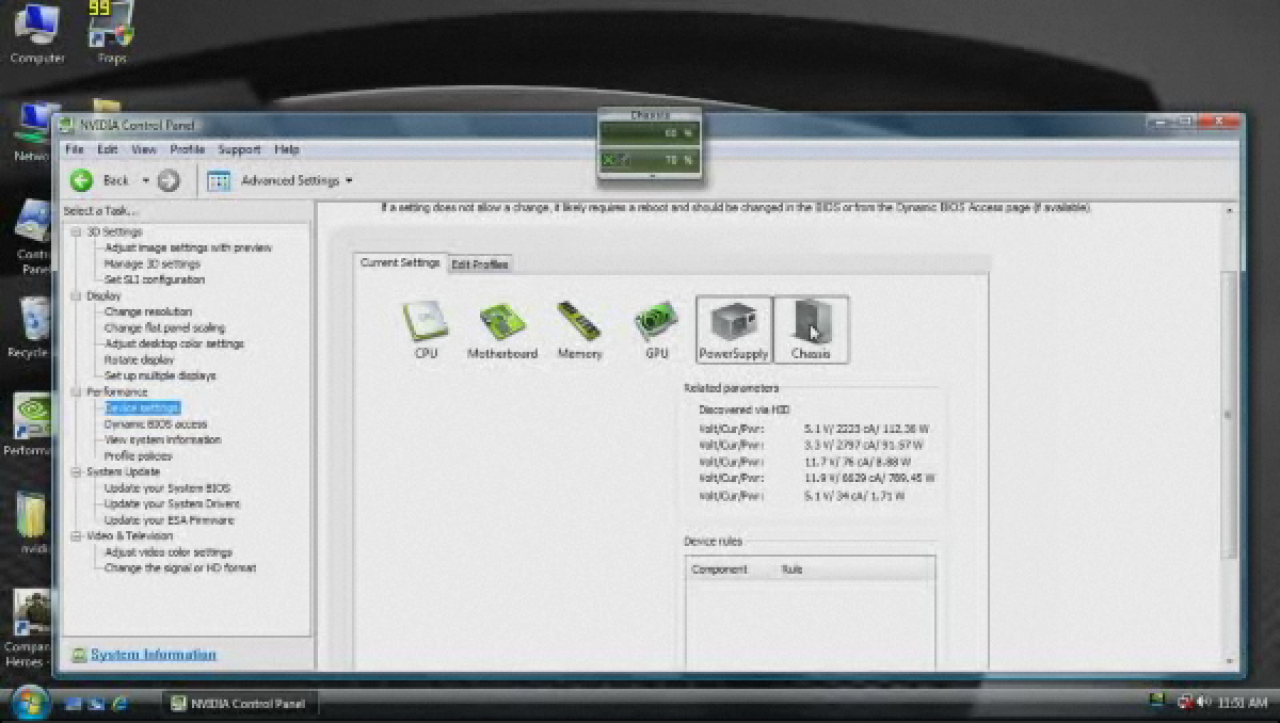Image resolution: width=1280 pixels, height=723 pixels.
Task: Select Change the signal or HD format
Action: point(180,568)
